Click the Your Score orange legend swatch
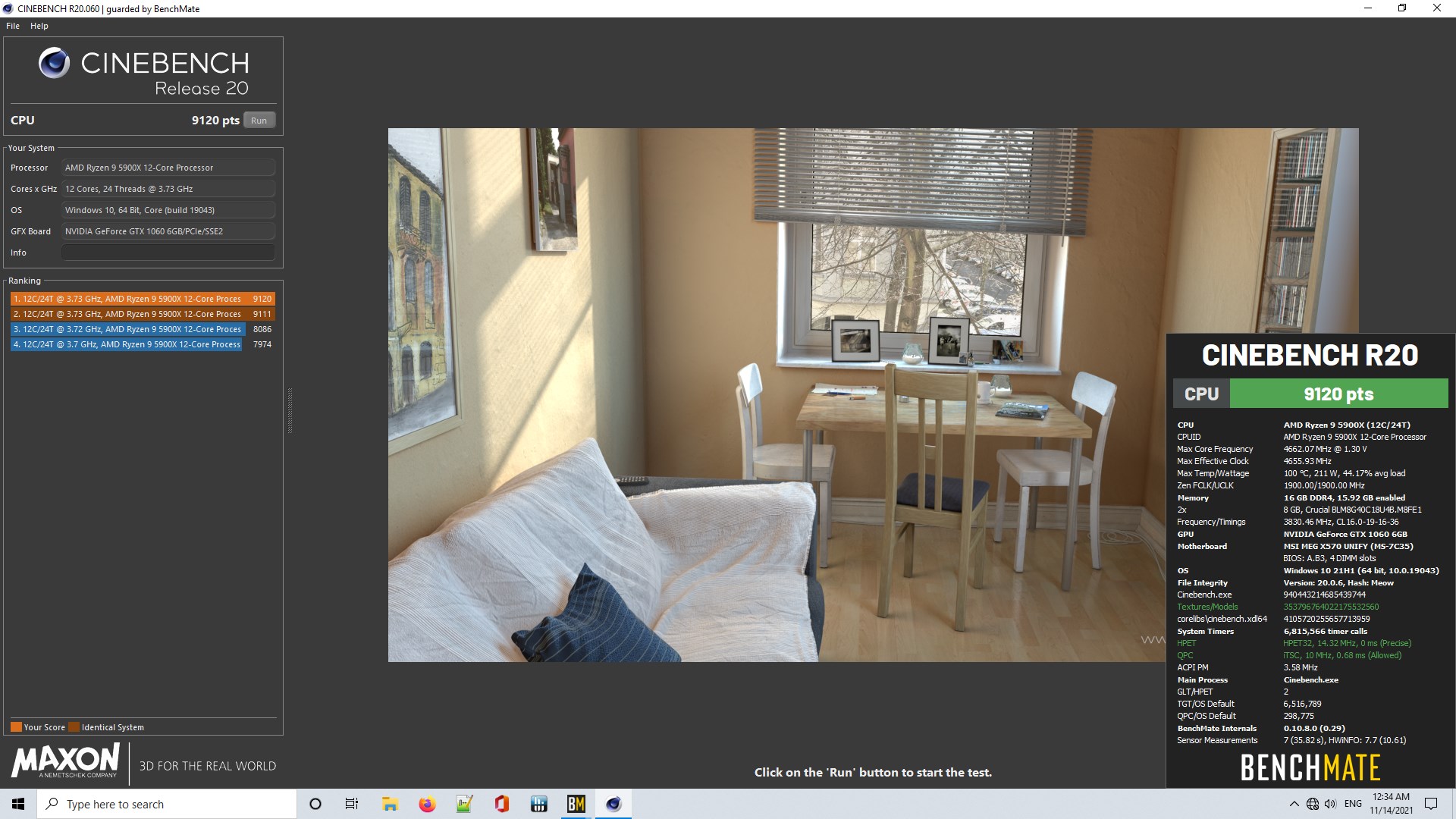This screenshot has width=1456, height=819. 16,726
